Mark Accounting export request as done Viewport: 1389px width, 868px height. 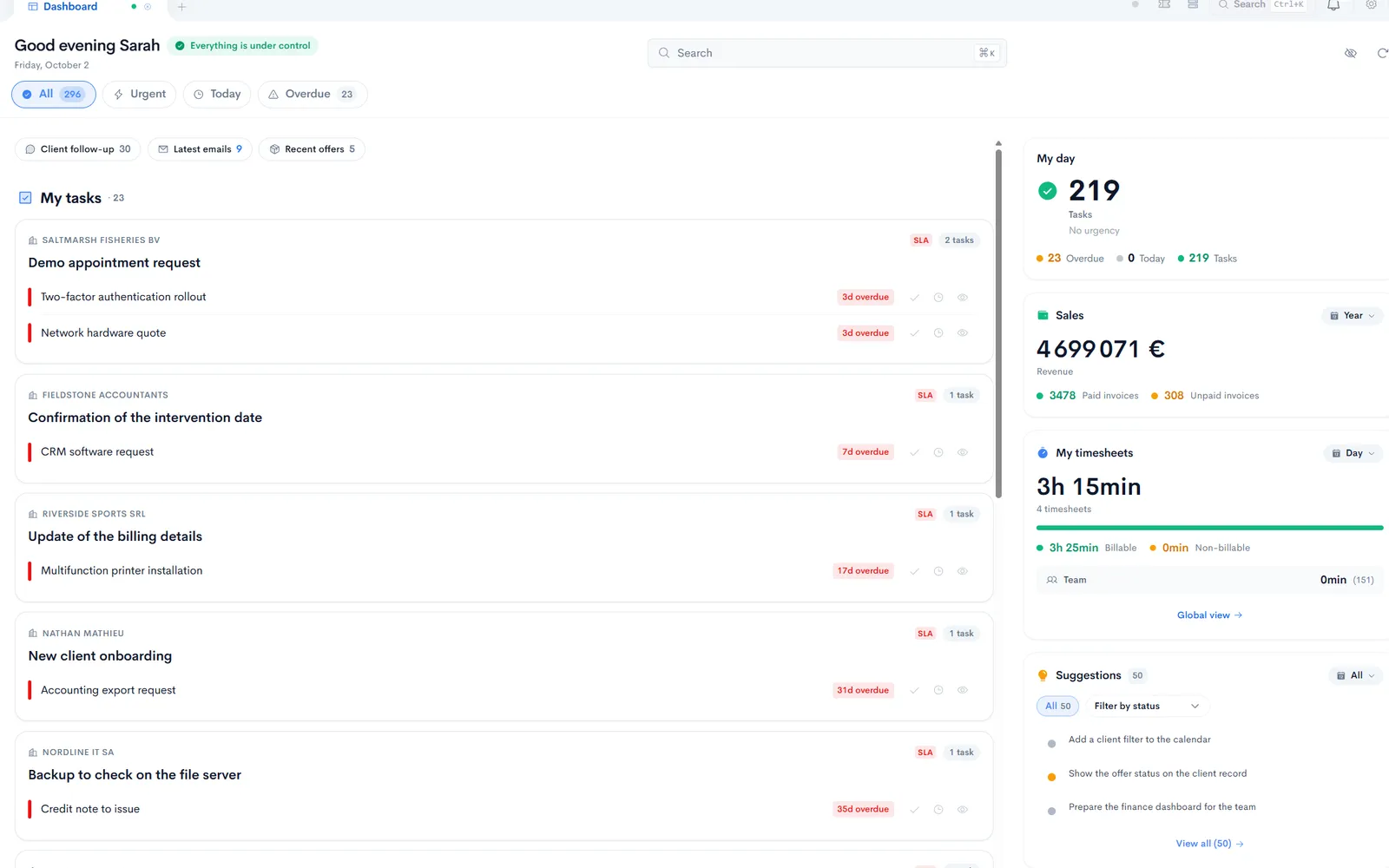(x=914, y=690)
